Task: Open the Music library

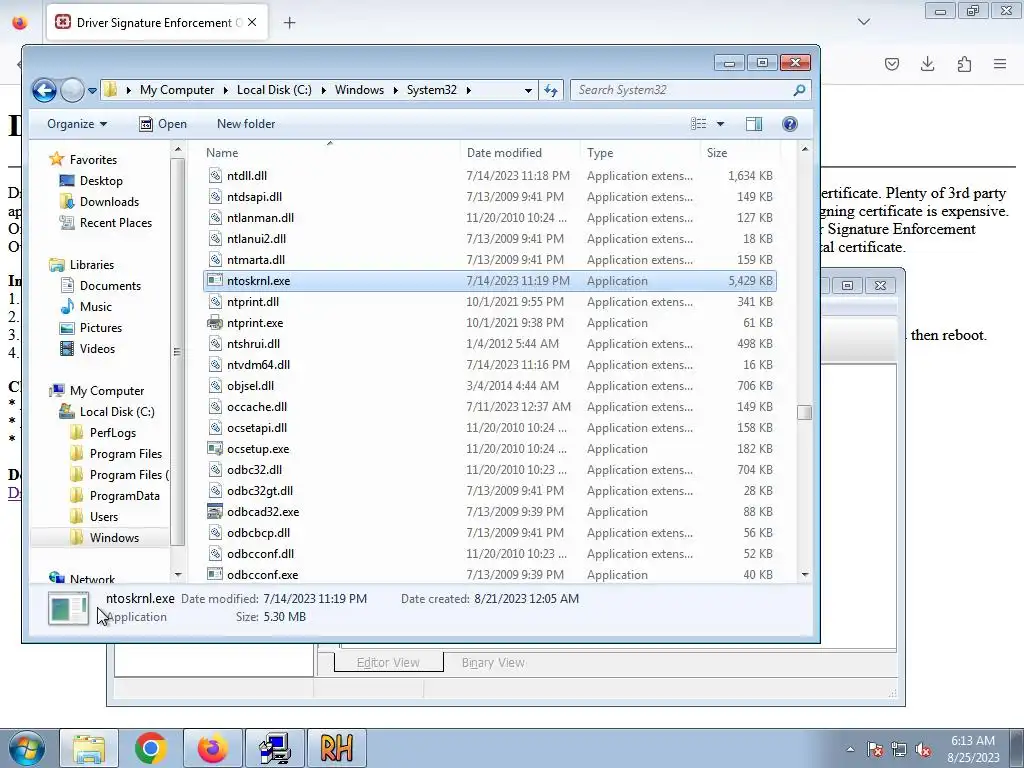Action: point(95,306)
